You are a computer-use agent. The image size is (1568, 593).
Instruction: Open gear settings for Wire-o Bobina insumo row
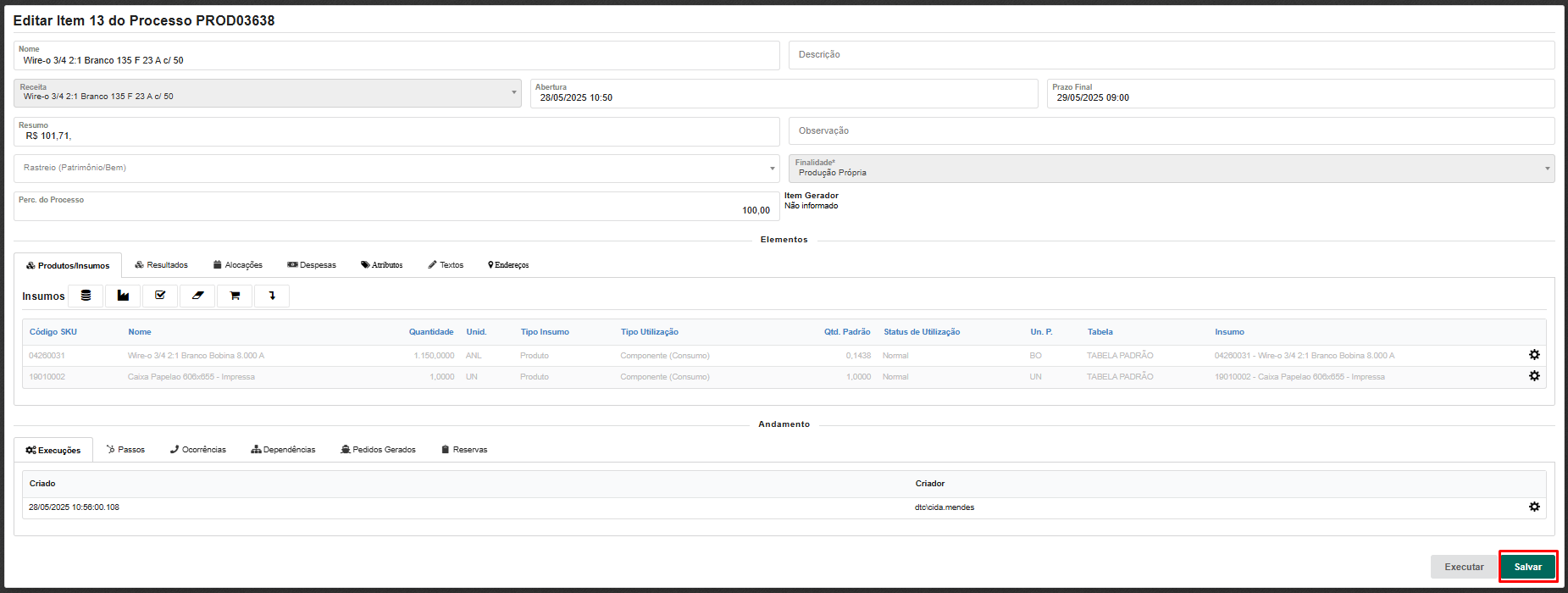[x=1533, y=355]
